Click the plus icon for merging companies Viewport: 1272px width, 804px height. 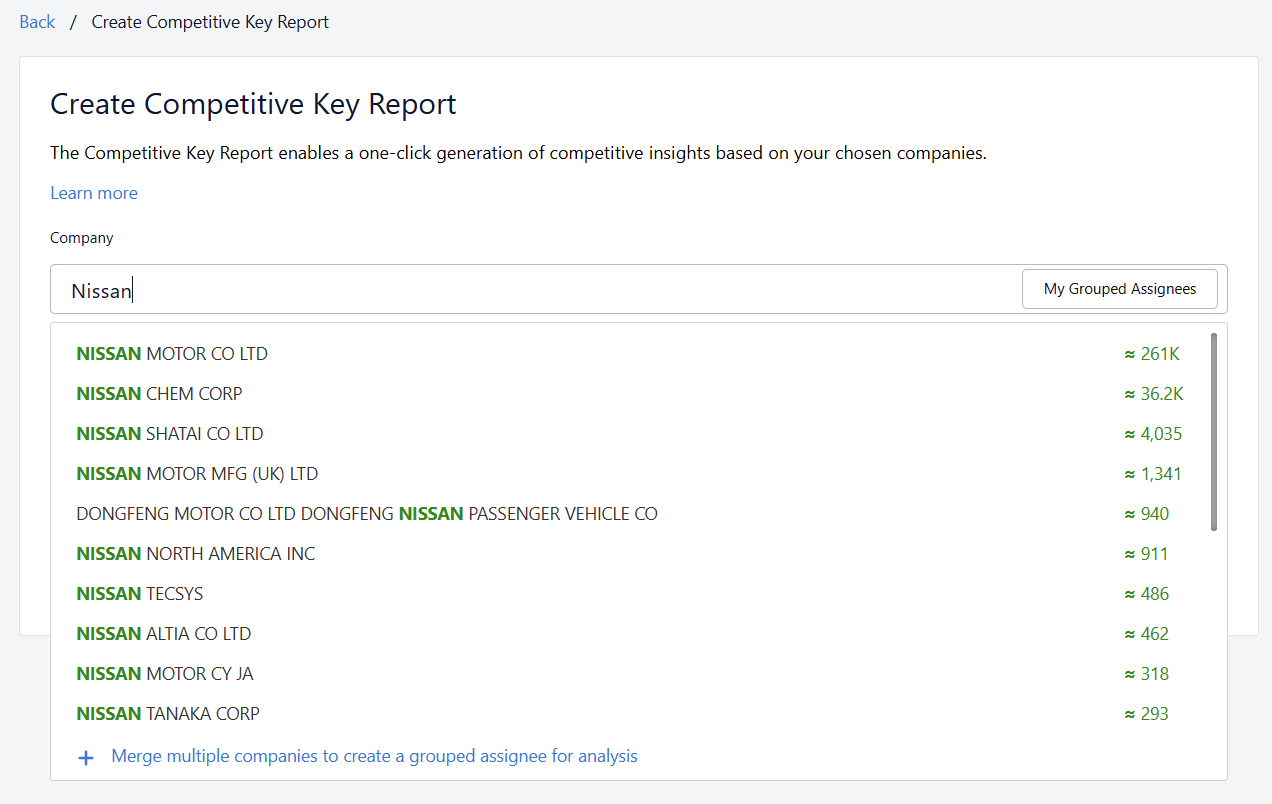pyautogui.click(x=86, y=758)
